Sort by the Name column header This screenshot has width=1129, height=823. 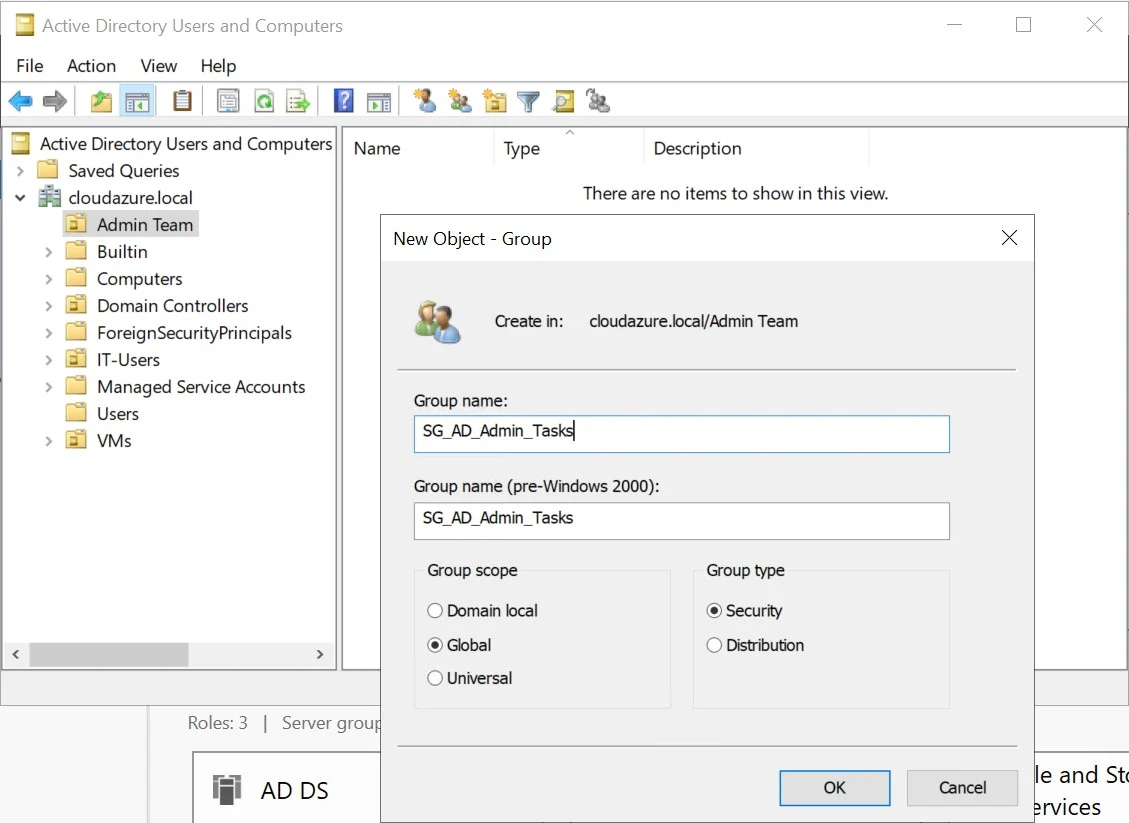point(418,148)
